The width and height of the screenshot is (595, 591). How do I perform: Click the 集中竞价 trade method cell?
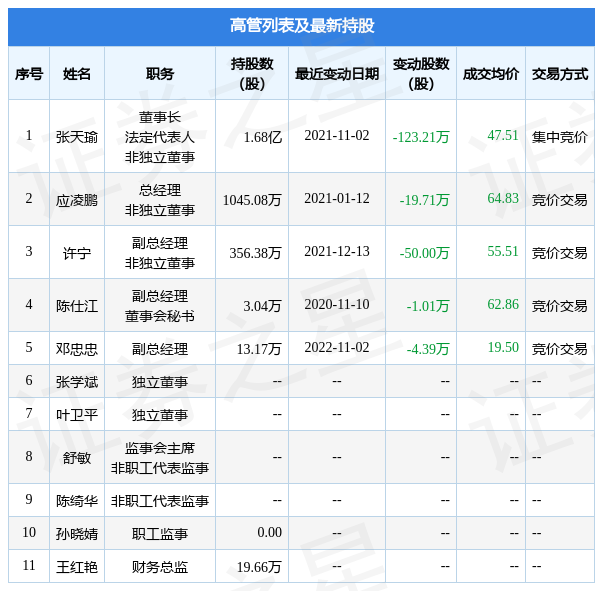pyautogui.click(x=560, y=137)
